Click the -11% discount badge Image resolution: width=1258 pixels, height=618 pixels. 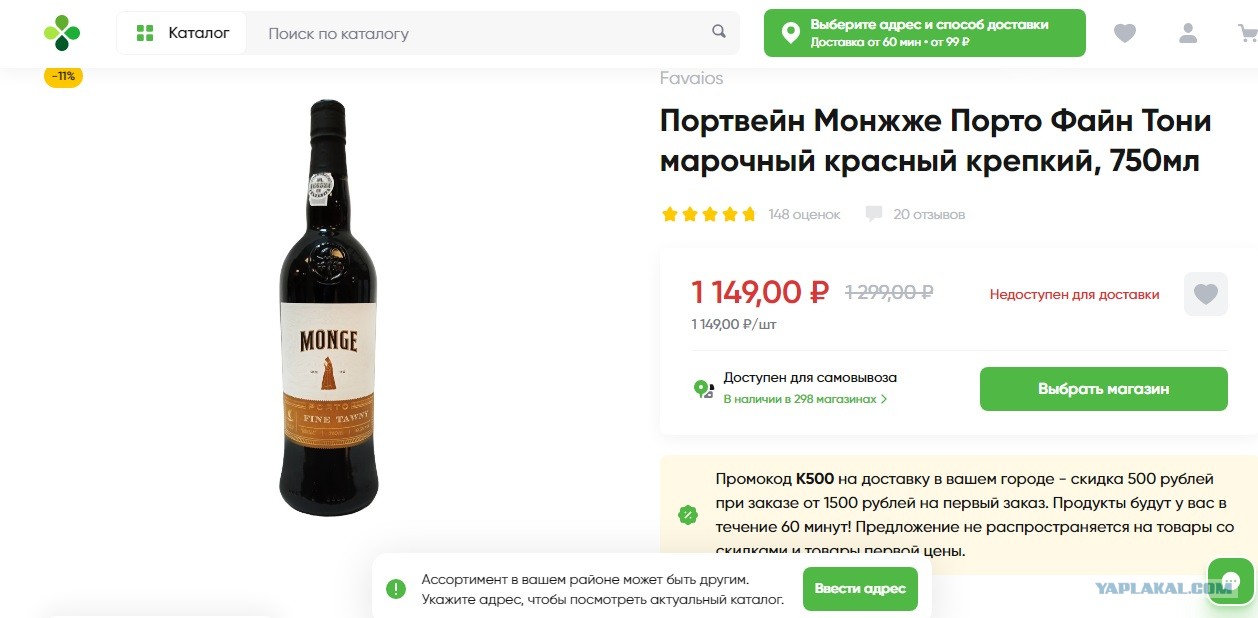(63, 76)
